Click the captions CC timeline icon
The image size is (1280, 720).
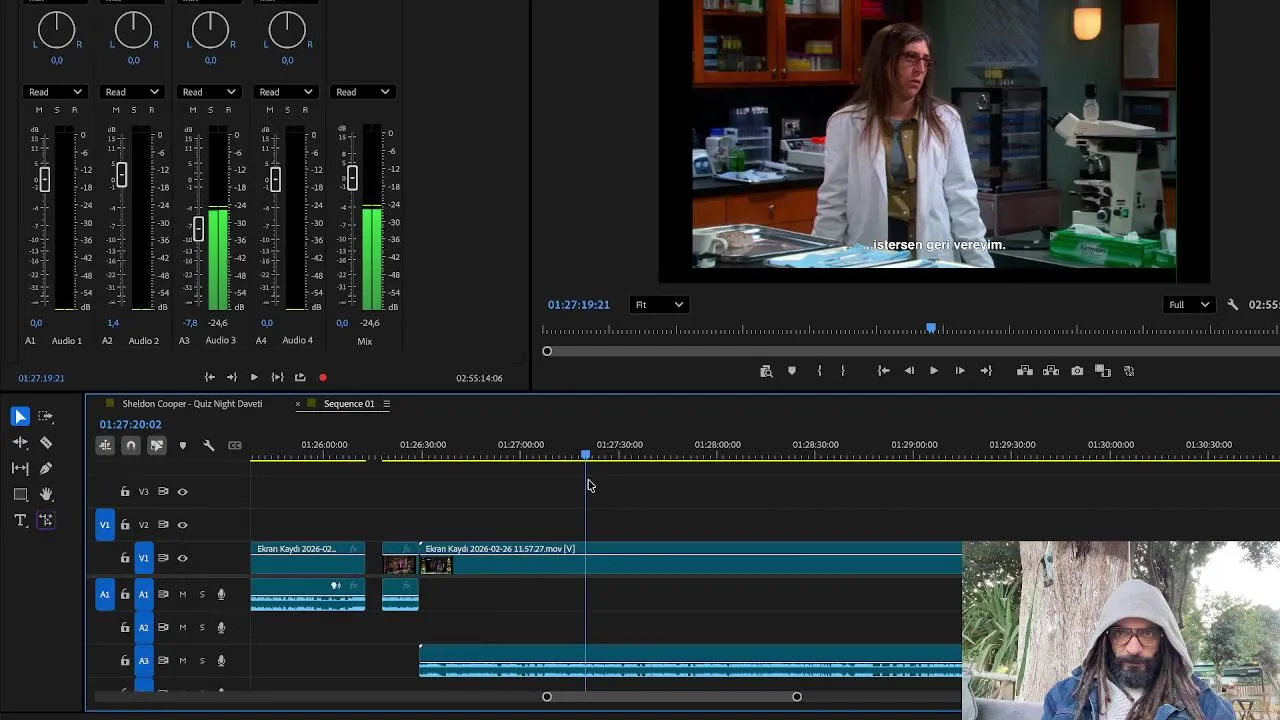click(234, 446)
